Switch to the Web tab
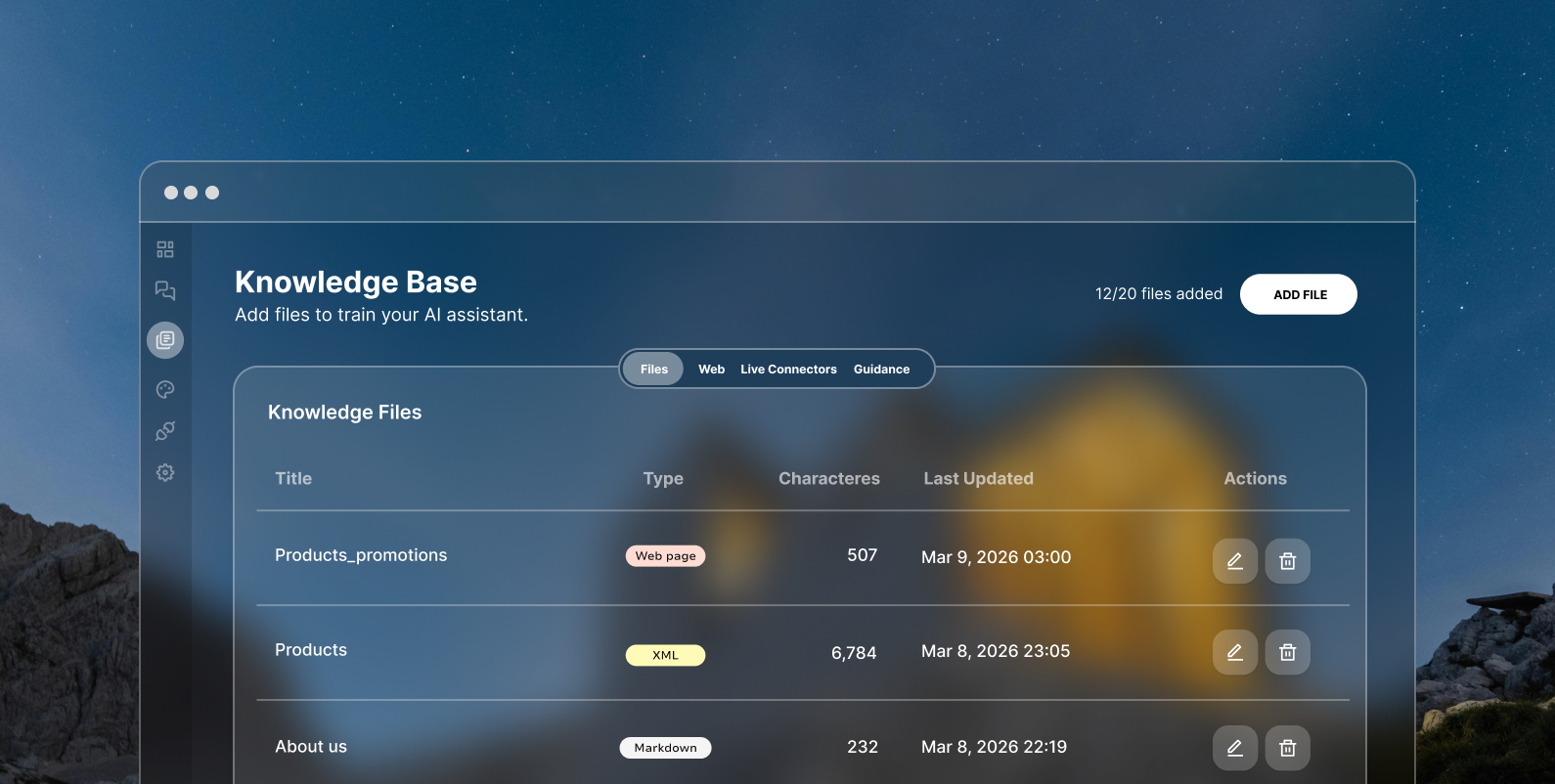 (711, 370)
